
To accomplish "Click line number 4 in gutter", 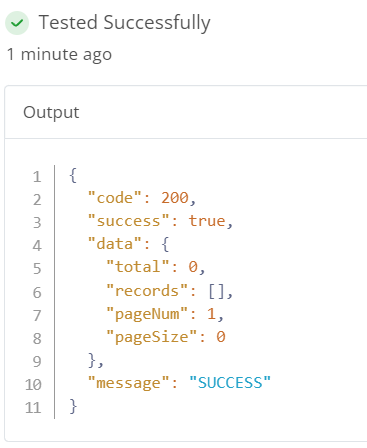I will 37,246.
